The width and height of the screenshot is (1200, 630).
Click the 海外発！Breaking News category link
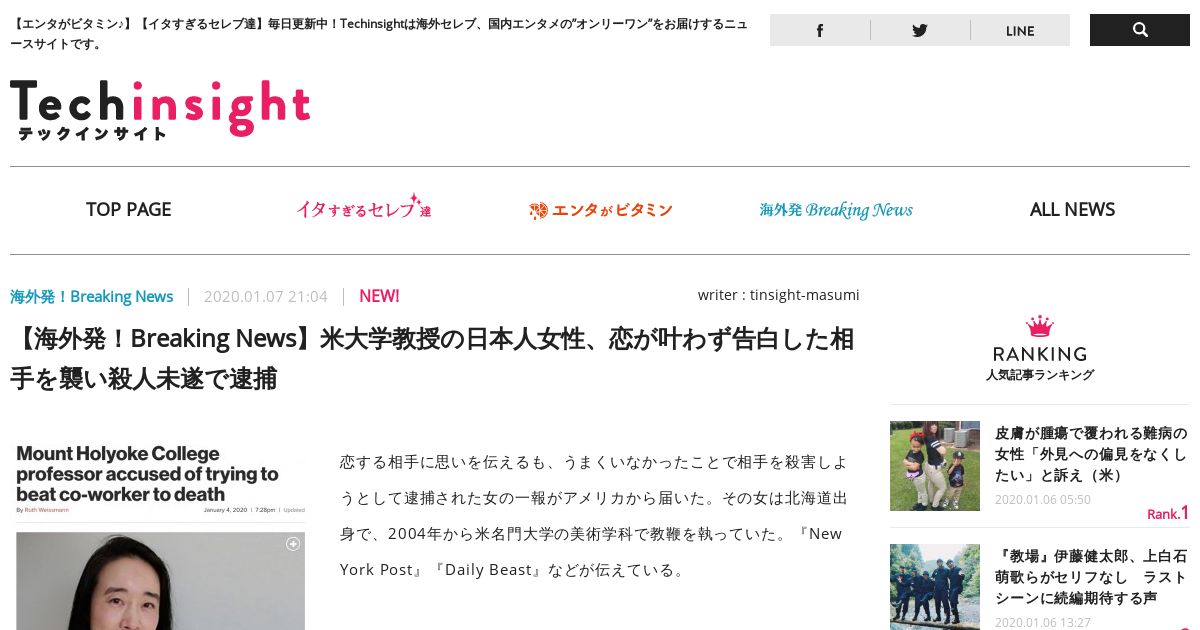(x=92, y=296)
